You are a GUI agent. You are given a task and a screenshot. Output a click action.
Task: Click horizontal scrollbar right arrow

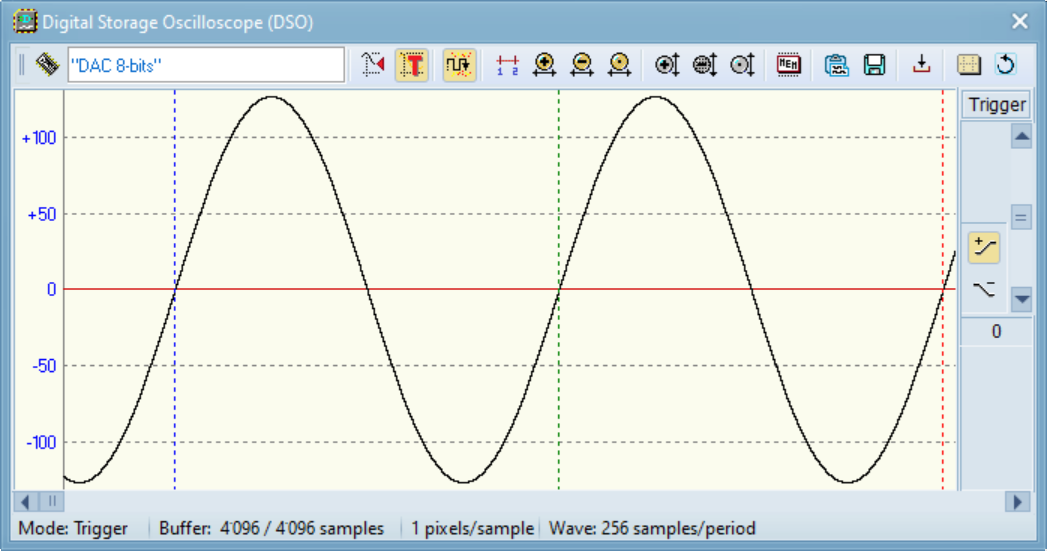pos(1018,501)
